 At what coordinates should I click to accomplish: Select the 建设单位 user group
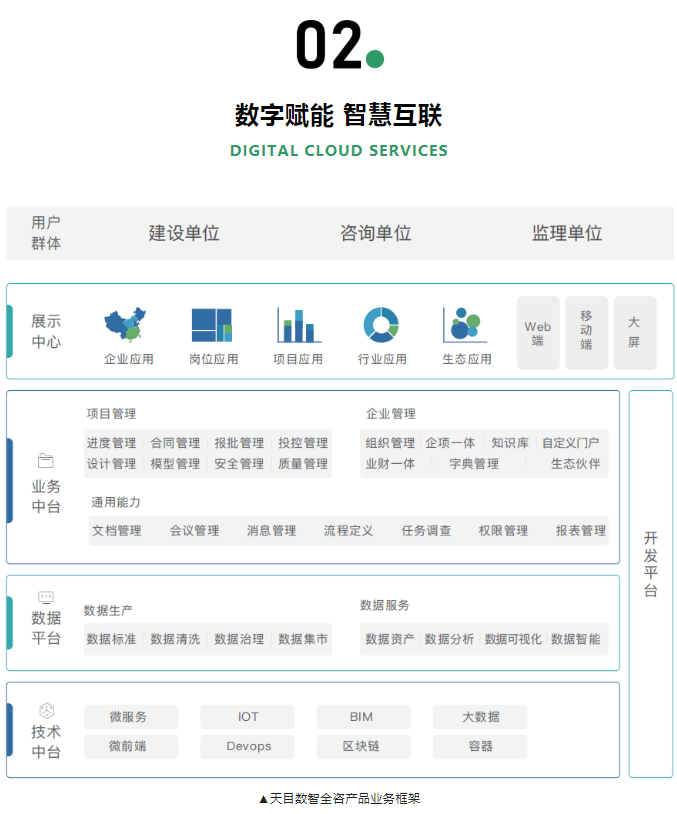(x=184, y=233)
